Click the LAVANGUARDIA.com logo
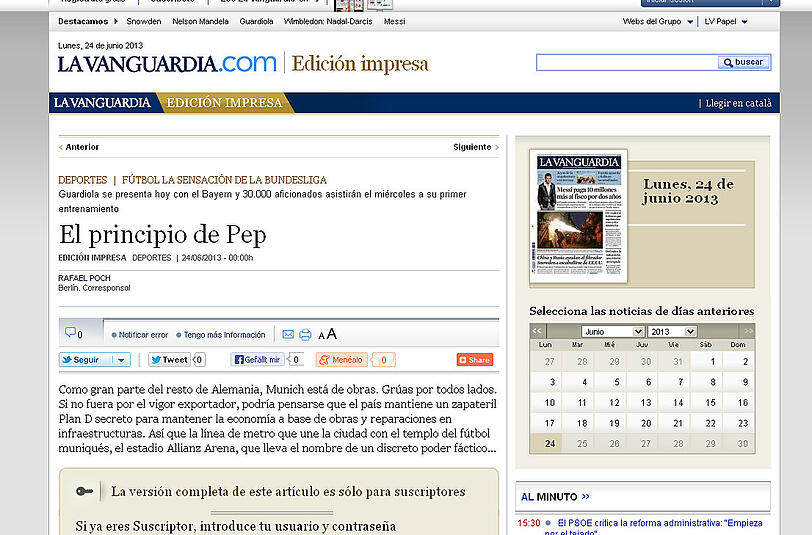Screen dimensions: 812x535 pos(167,63)
